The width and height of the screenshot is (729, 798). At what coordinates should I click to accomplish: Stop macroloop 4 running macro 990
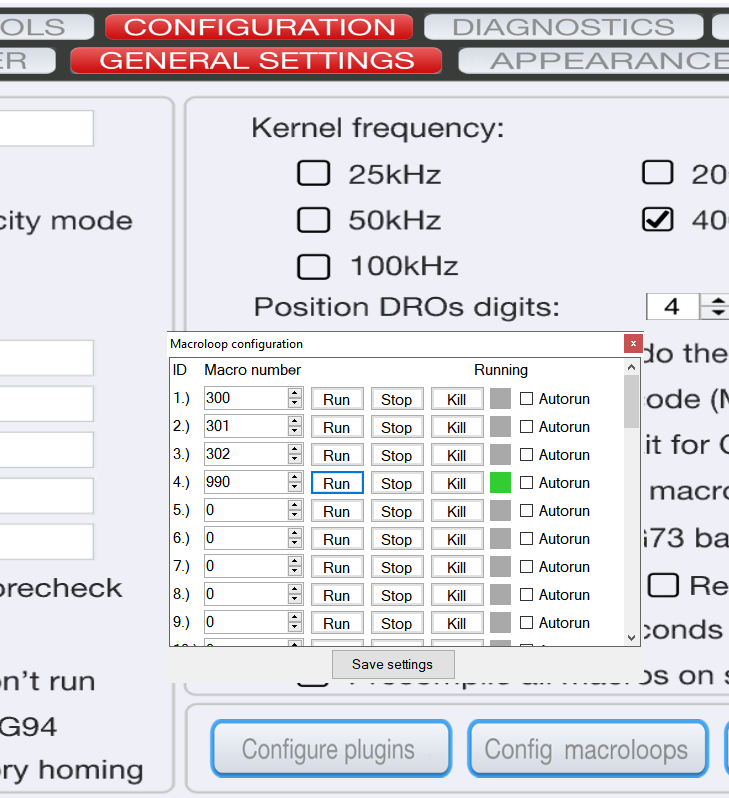396,483
